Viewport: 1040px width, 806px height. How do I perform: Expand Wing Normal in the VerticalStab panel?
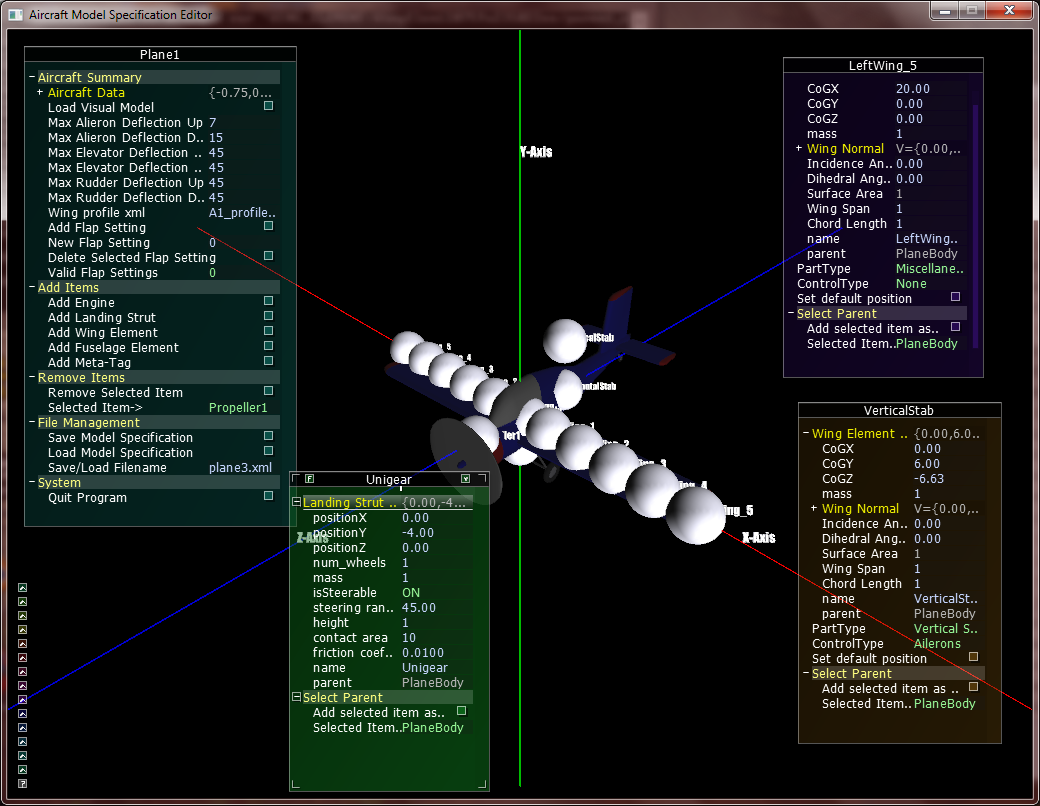pyautogui.click(x=812, y=508)
